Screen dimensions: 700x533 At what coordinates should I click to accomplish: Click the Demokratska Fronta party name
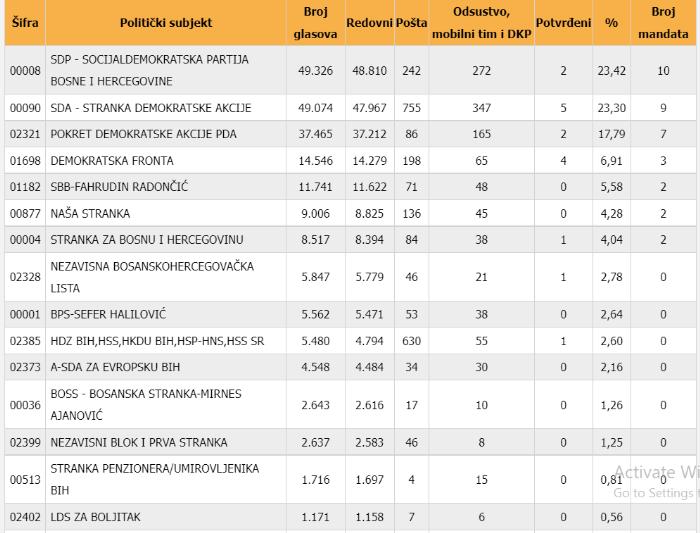pos(112,161)
